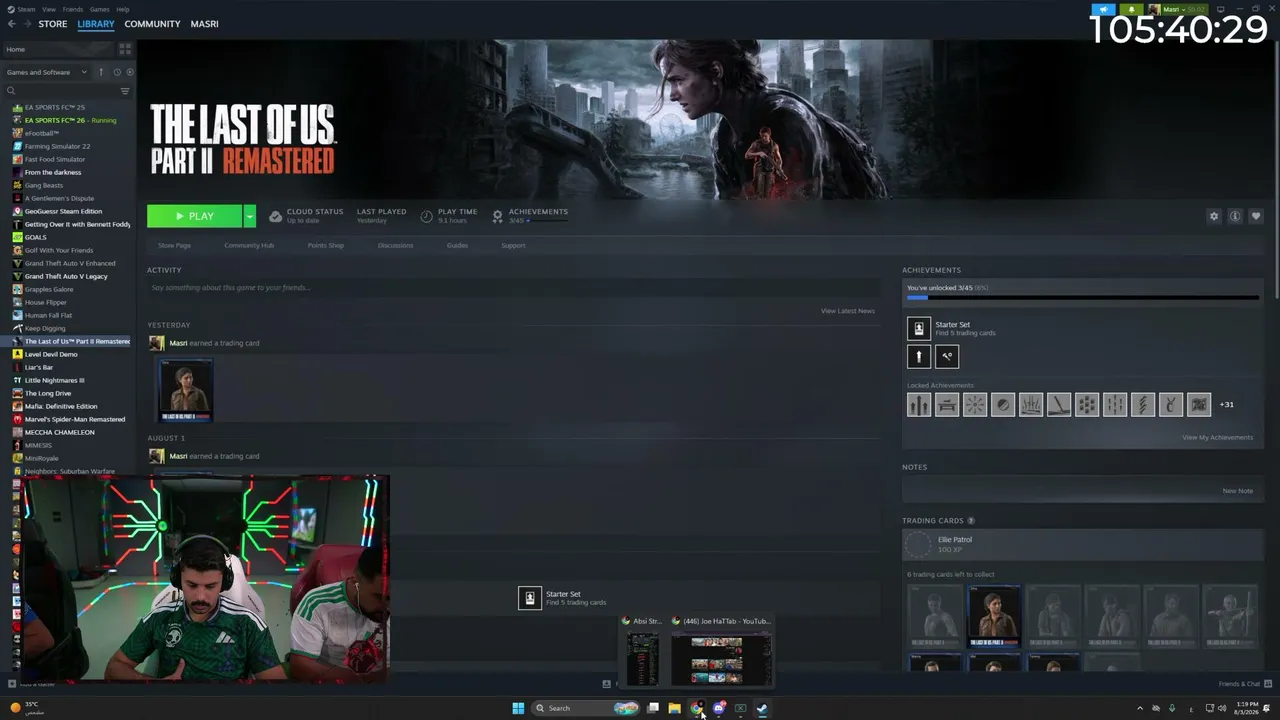This screenshot has height=720, width=1280.
Task: Select Marvel's Spider-Man Remastered in library
Action: 75,419
